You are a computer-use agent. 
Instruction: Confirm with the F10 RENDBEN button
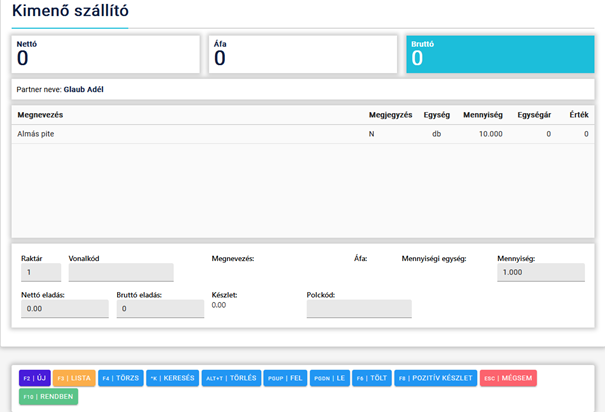click(x=46, y=396)
